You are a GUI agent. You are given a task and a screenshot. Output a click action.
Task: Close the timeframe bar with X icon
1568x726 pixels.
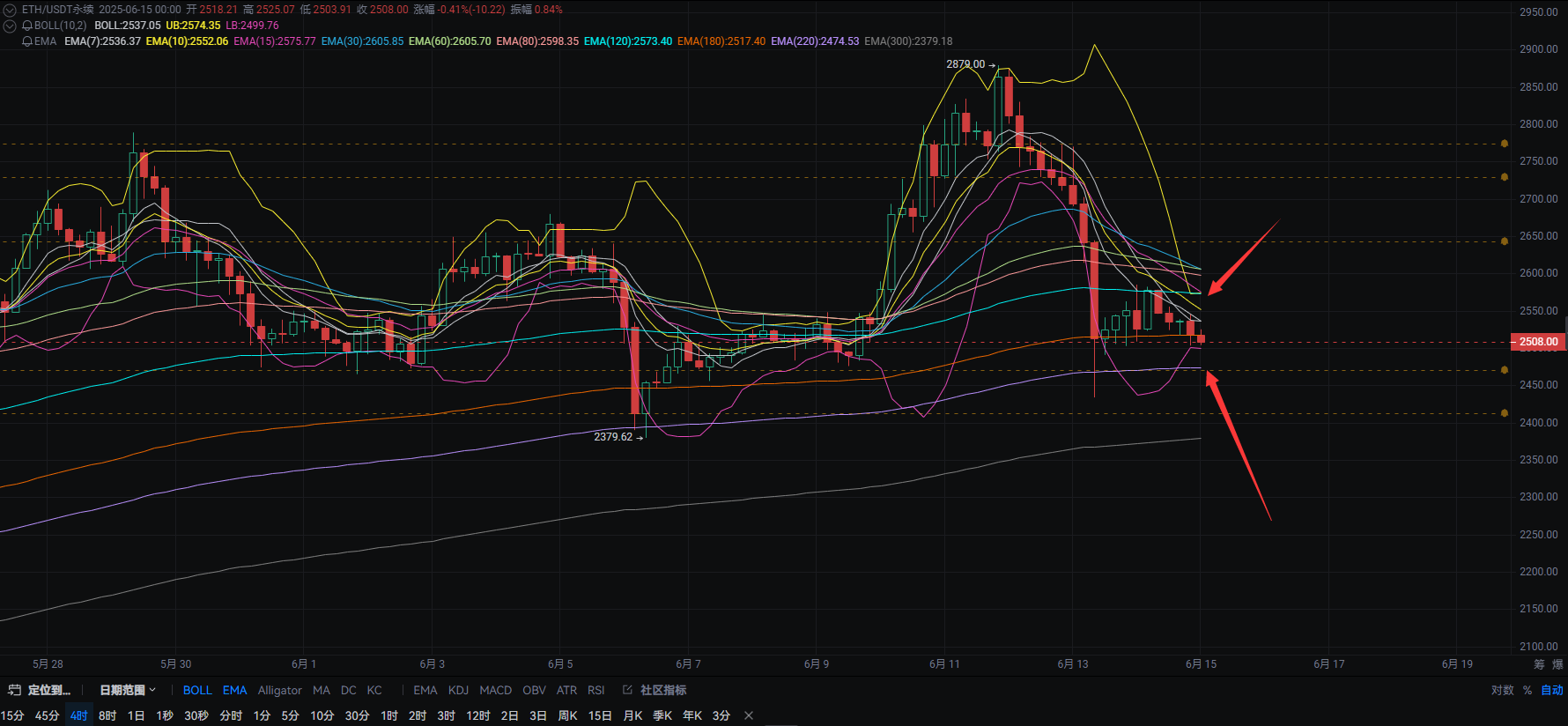(749, 715)
